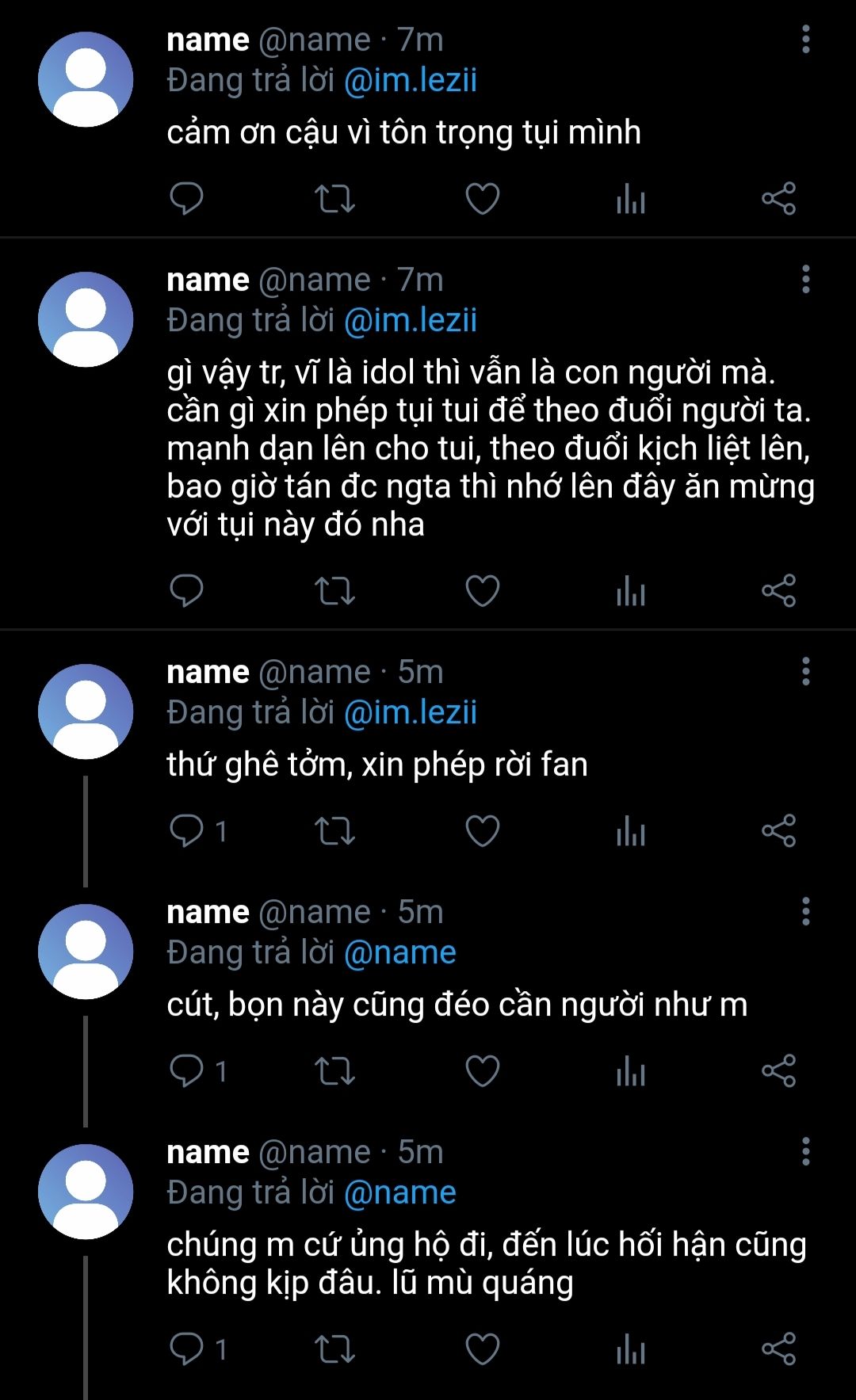Open profile avatar of the "thứ ghê tởm" author
This screenshot has height=1400, width=856.
[86, 711]
